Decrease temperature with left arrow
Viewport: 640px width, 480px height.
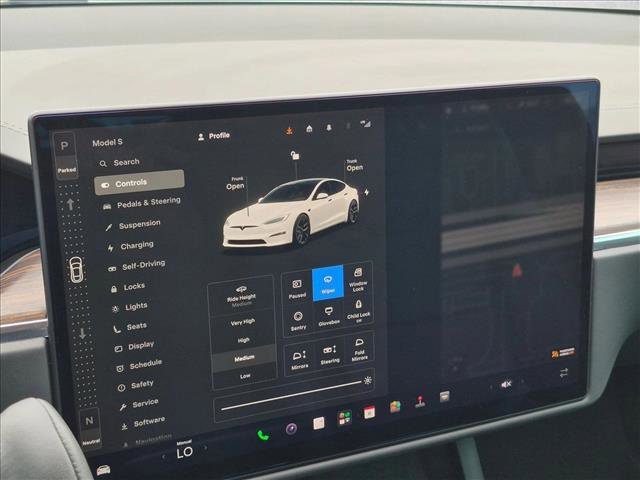[x=164, y=458]
